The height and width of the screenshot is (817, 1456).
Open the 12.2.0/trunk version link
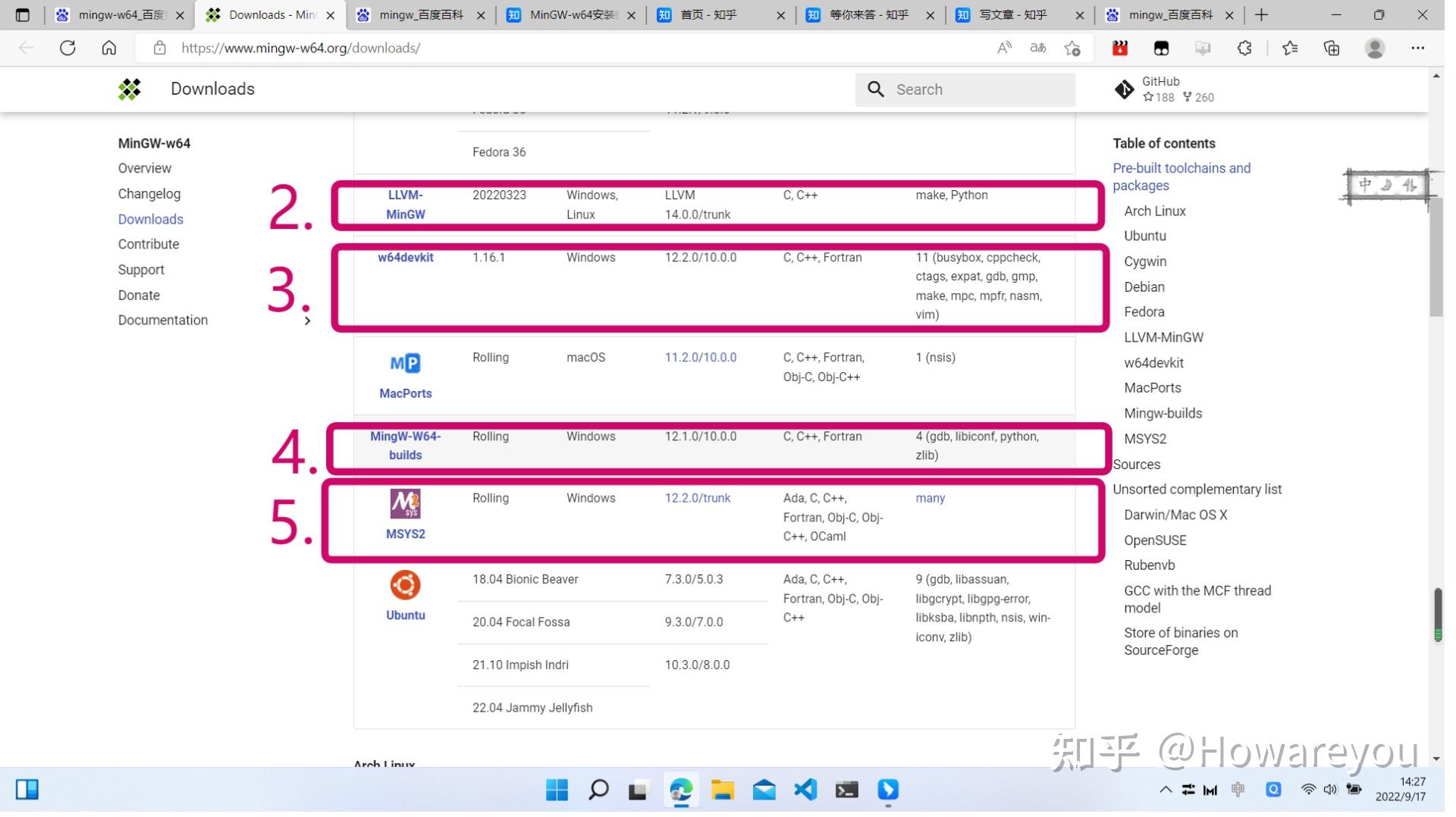click(698, 499)
